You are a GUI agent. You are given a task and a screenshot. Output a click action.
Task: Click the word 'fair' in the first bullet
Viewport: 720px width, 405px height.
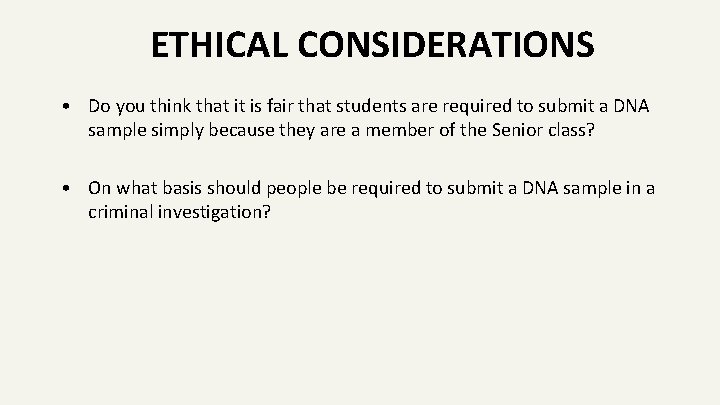click(280, 106)
